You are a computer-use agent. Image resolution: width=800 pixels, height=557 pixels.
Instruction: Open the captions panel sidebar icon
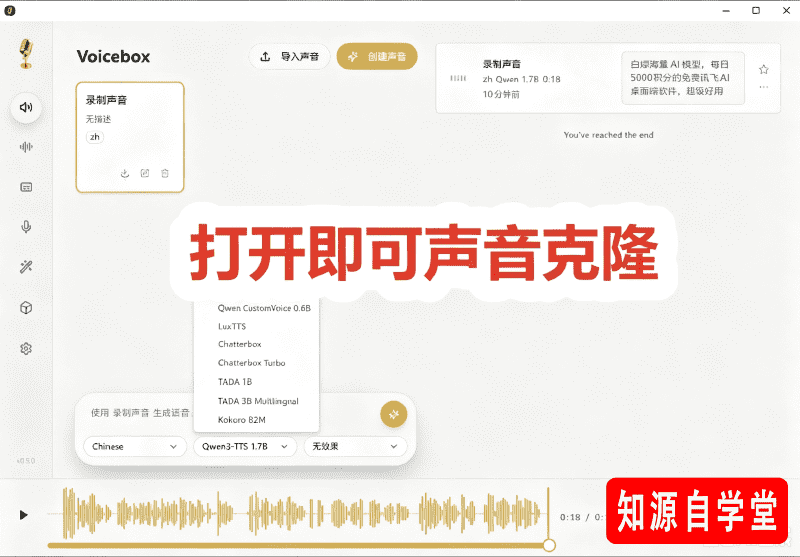point(26,187)
